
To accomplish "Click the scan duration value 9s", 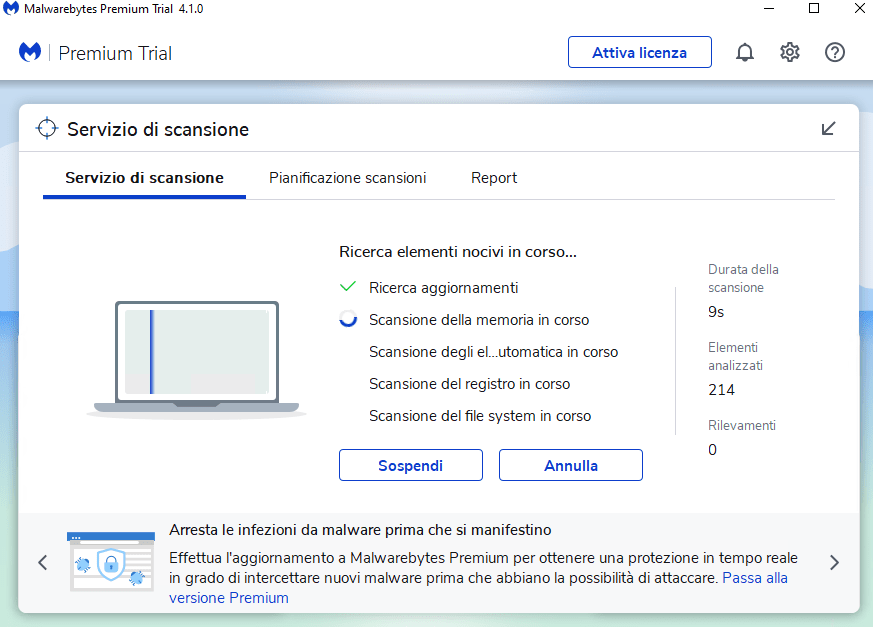I will tap(716, 312).
